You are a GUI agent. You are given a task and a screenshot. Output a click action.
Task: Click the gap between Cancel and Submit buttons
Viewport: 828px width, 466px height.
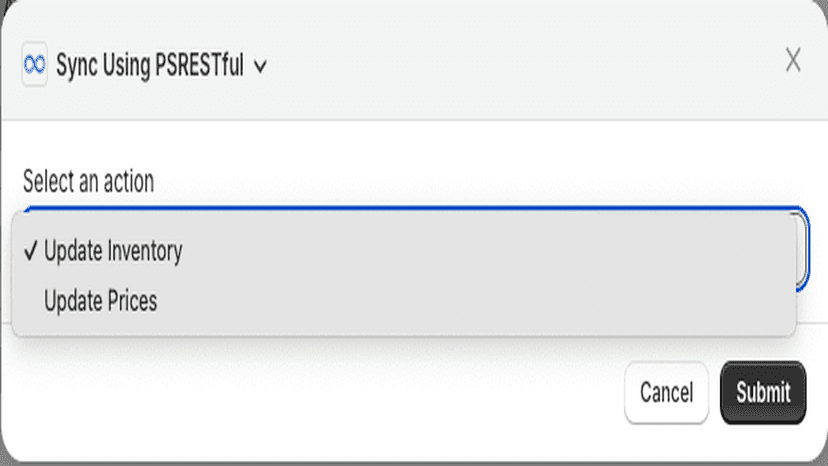click(714, 393)
